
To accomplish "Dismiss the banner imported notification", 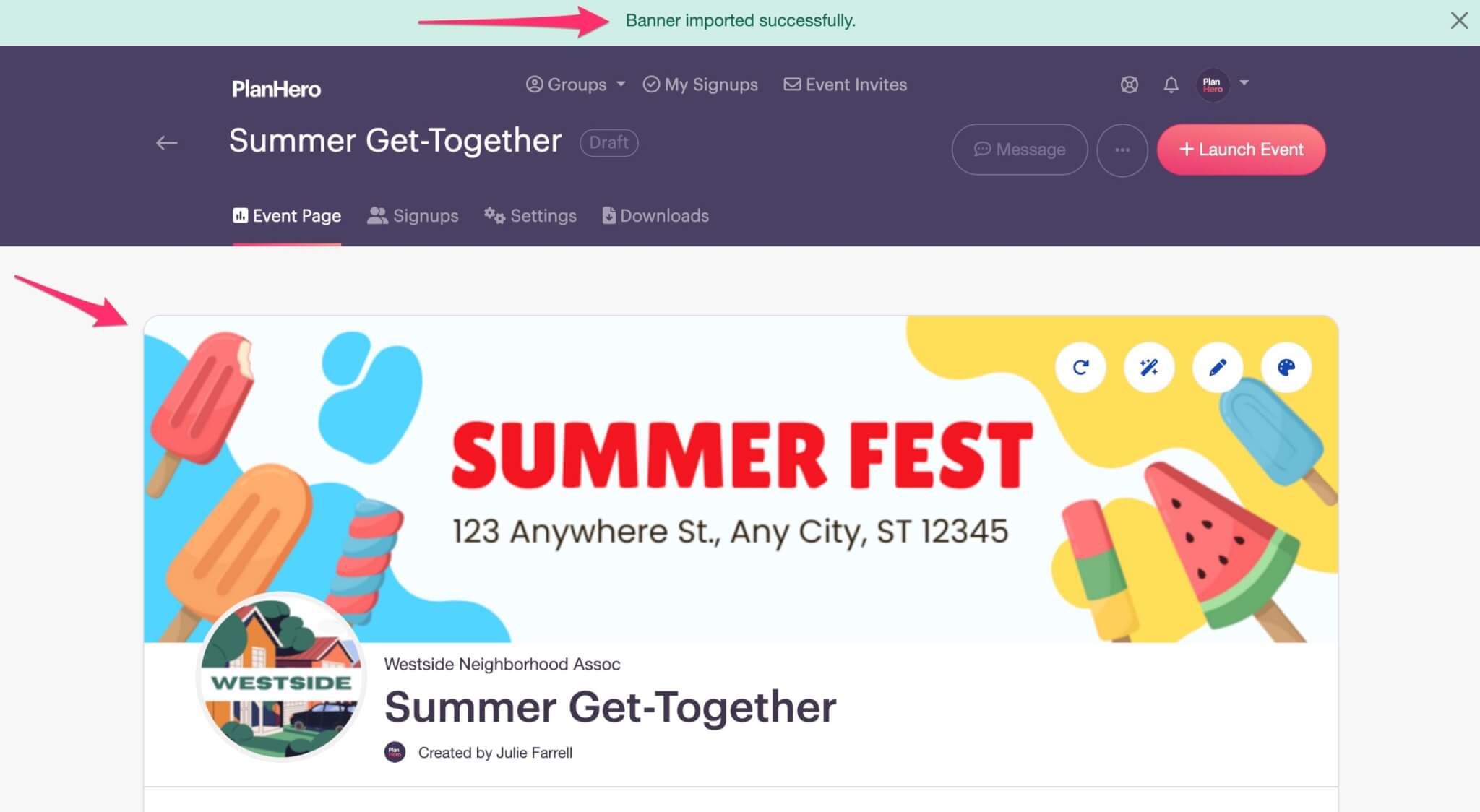I will pyautogui.click(x=1459, y=20).
